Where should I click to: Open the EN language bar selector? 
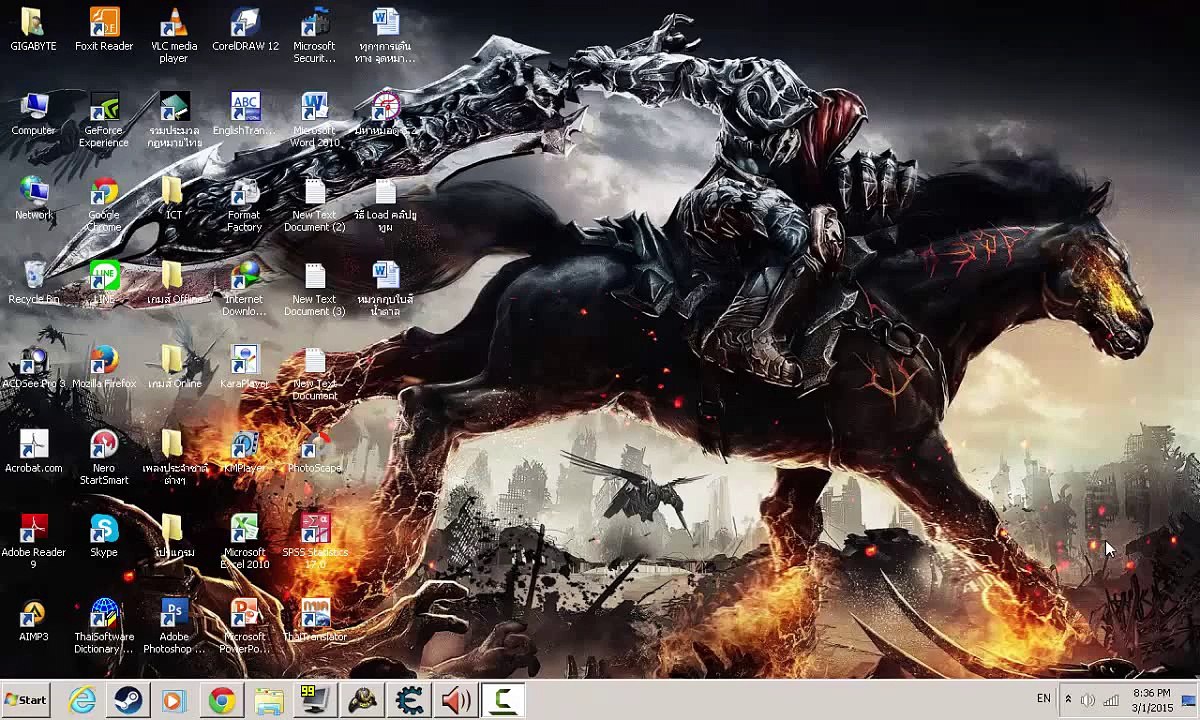tap(1044, 699)
